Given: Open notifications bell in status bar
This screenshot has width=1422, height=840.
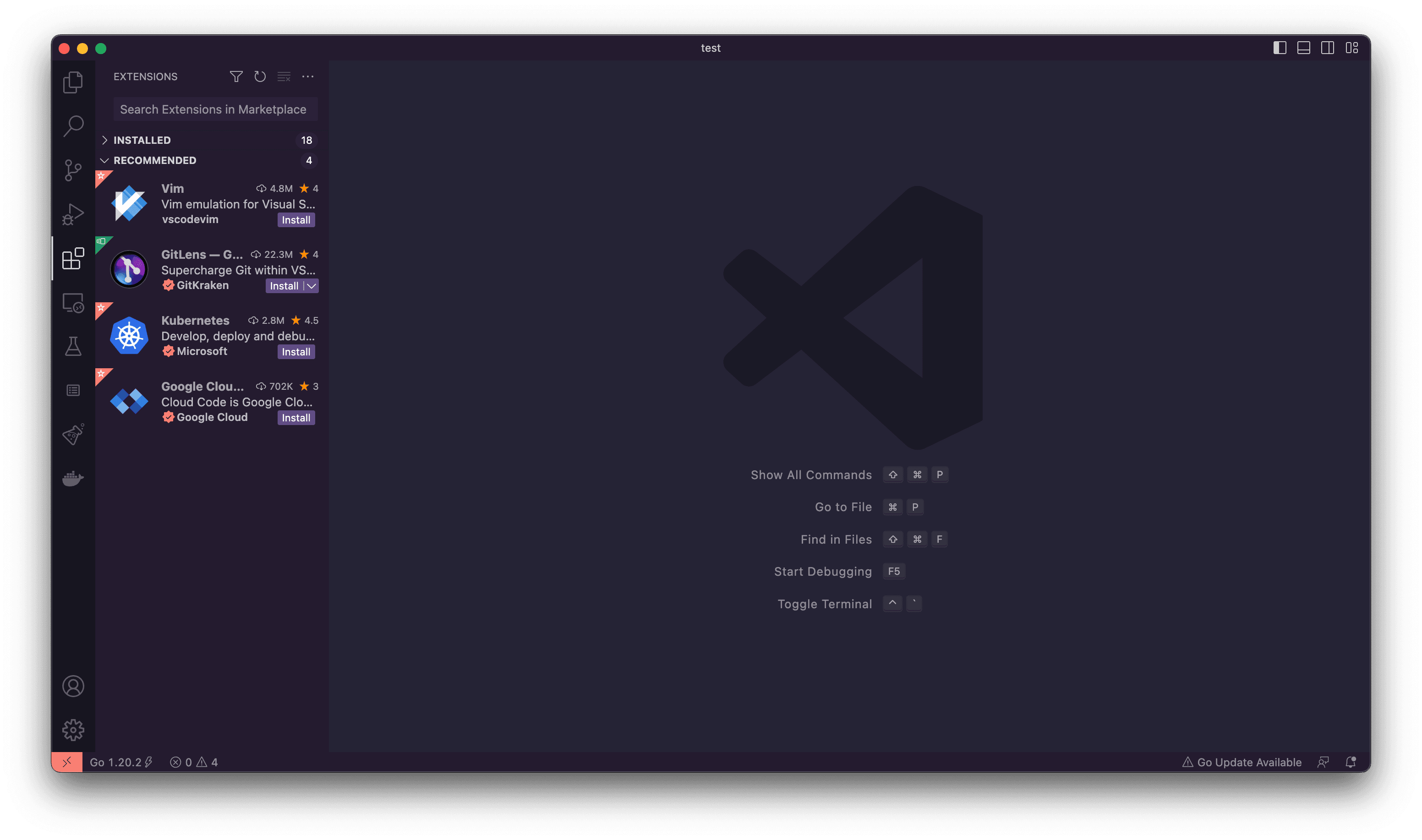Looking at the screenshot, I should coord(1351,762).
